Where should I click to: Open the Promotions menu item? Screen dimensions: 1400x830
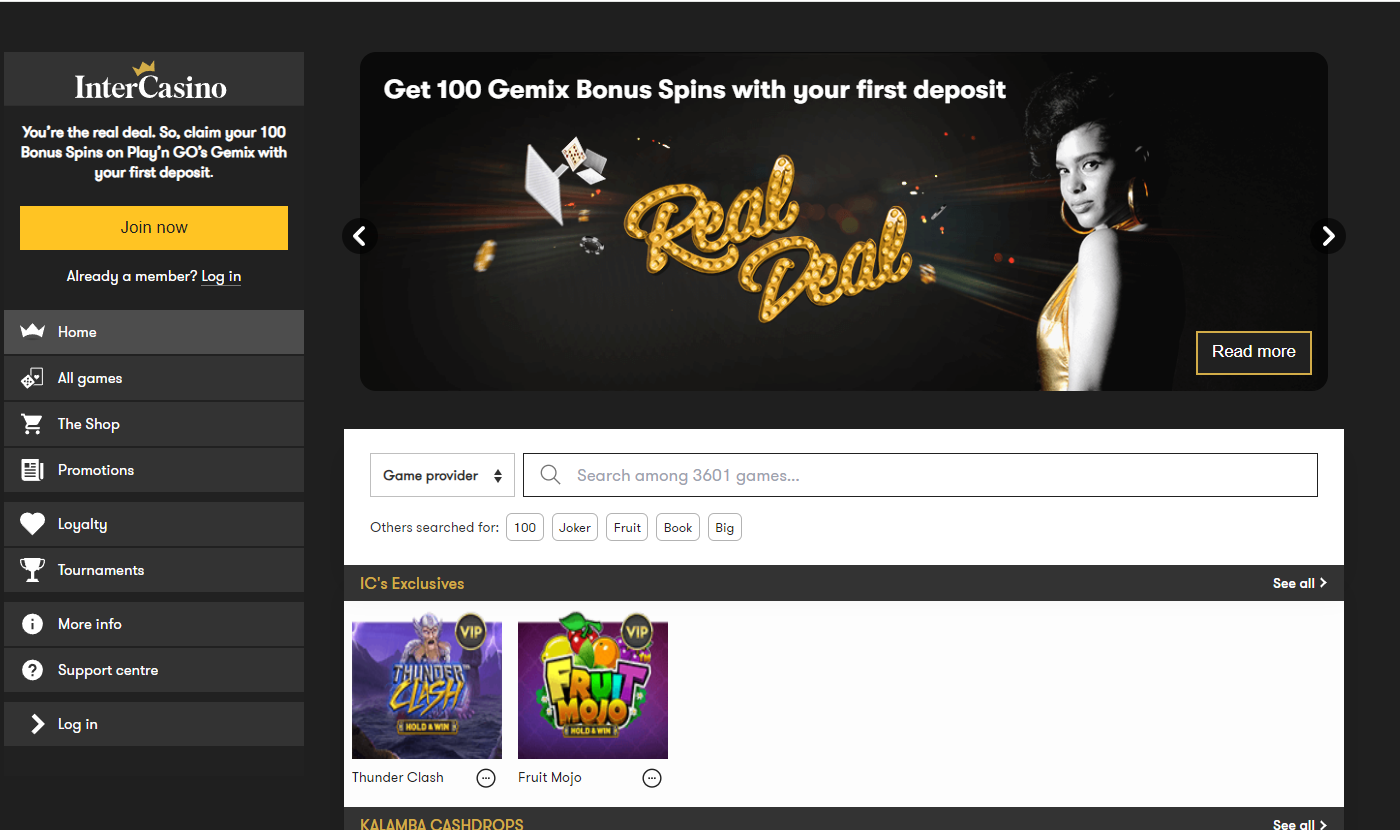(x=154, y=470)
